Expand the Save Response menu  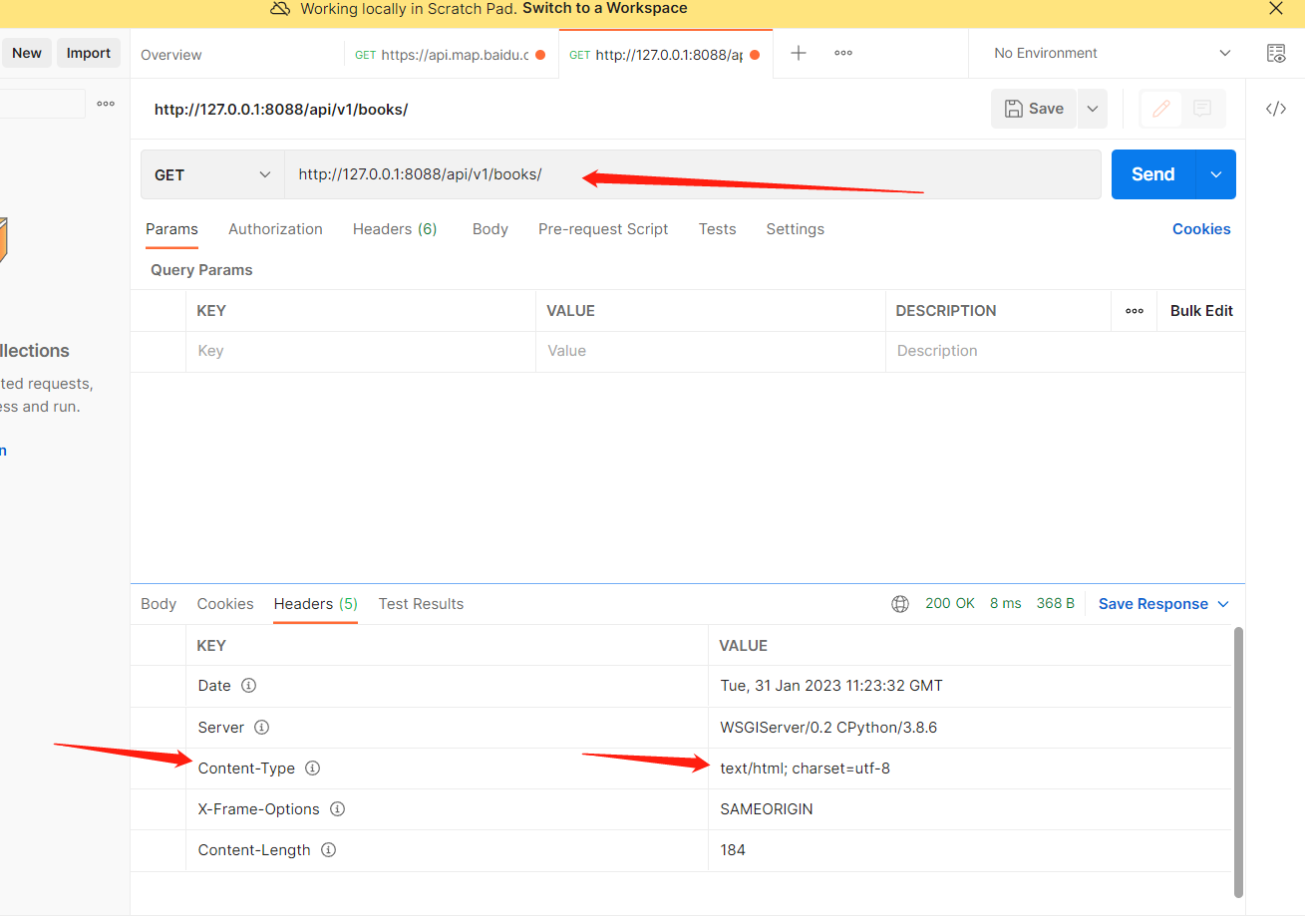click(x=1163, y=604)
